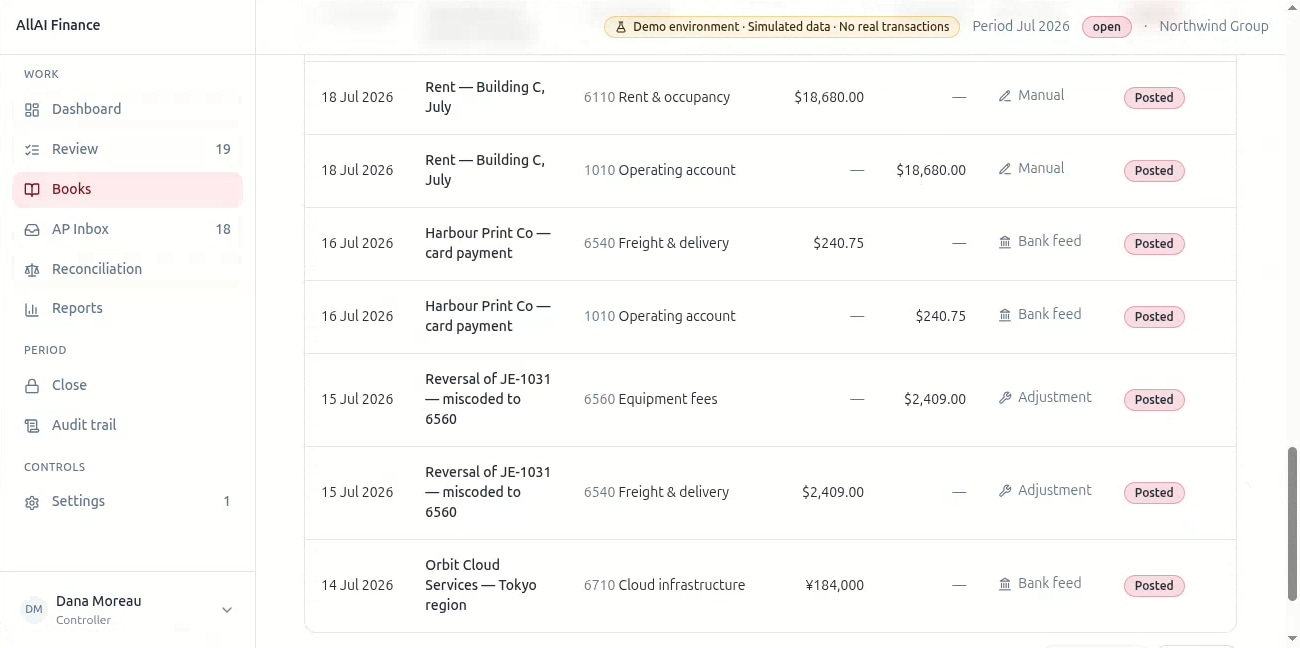Click the Dashboard grid icon
Screen dimensions: 1300x648
pos(32,110)
